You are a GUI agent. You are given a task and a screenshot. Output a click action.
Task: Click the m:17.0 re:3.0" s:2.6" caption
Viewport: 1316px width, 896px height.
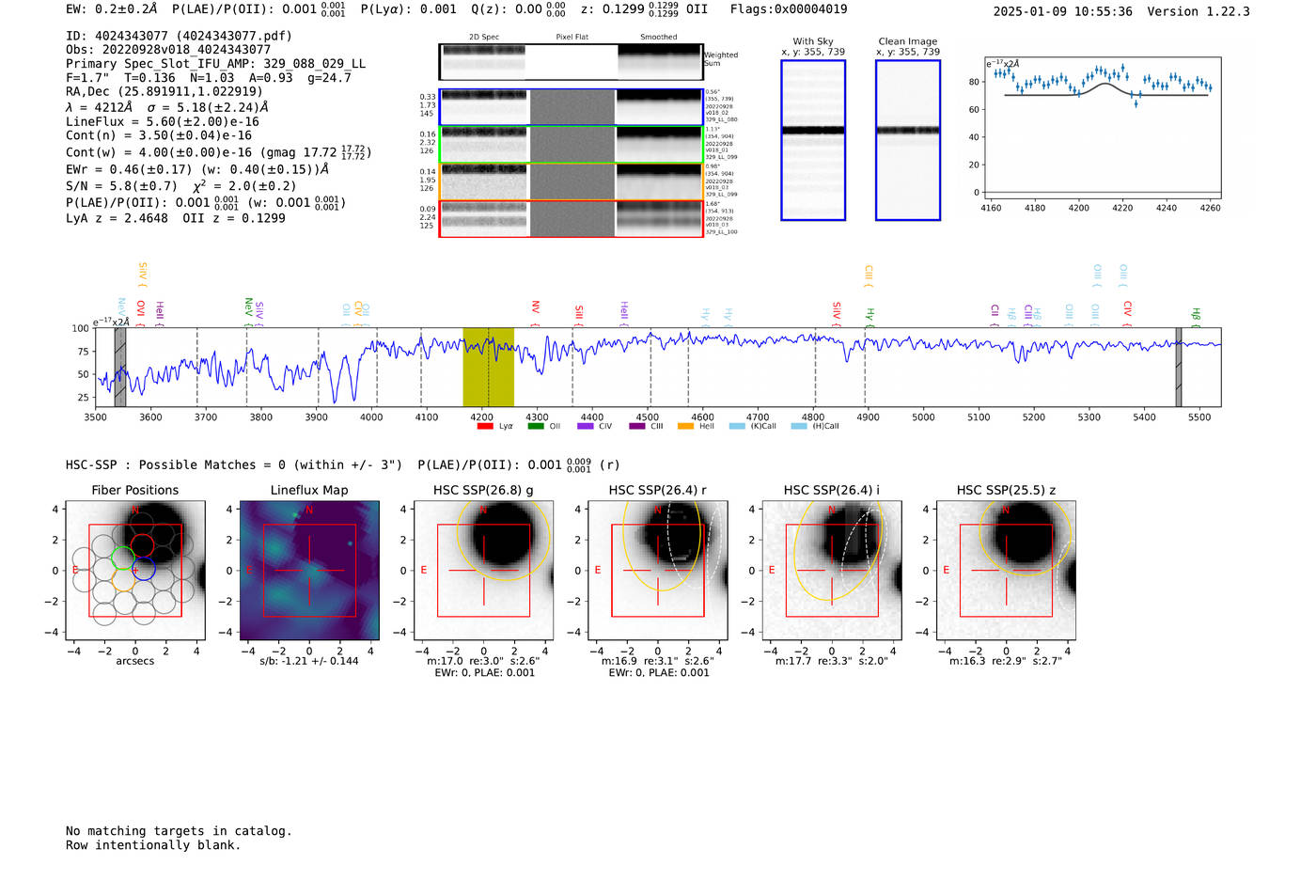tap(483, 661)
